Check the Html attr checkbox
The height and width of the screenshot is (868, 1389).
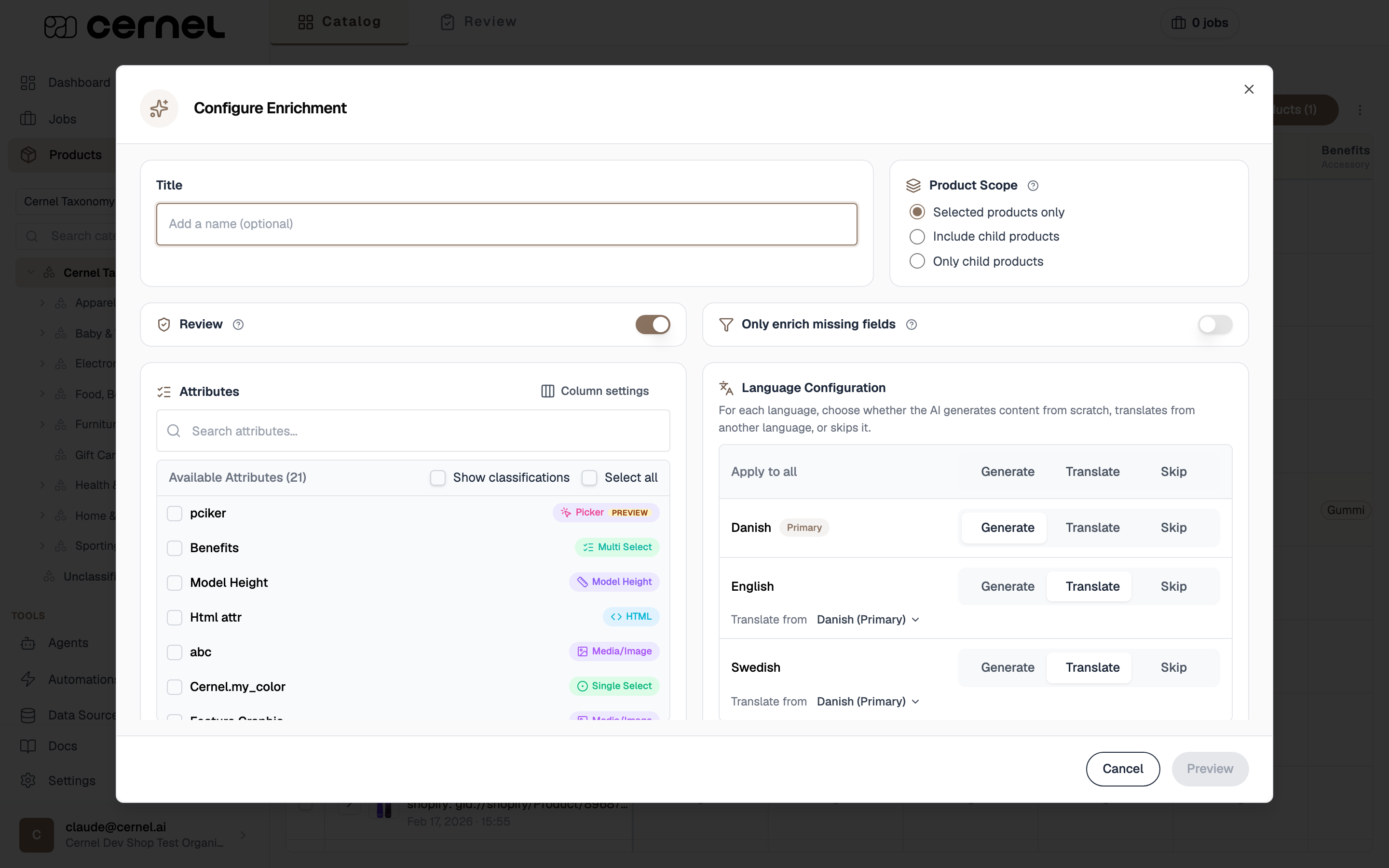tap(175, 617)
